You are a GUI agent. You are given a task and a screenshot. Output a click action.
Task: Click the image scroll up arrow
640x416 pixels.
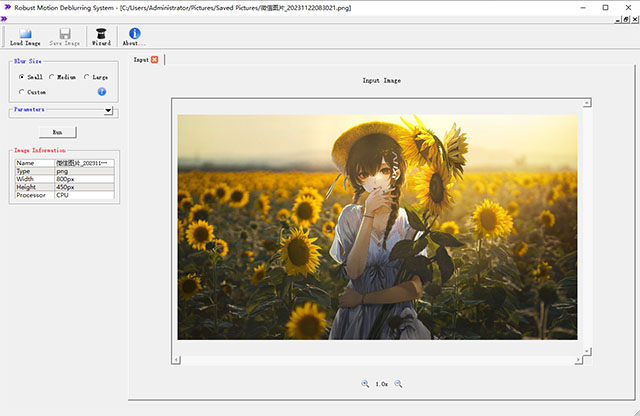point(588,103)
